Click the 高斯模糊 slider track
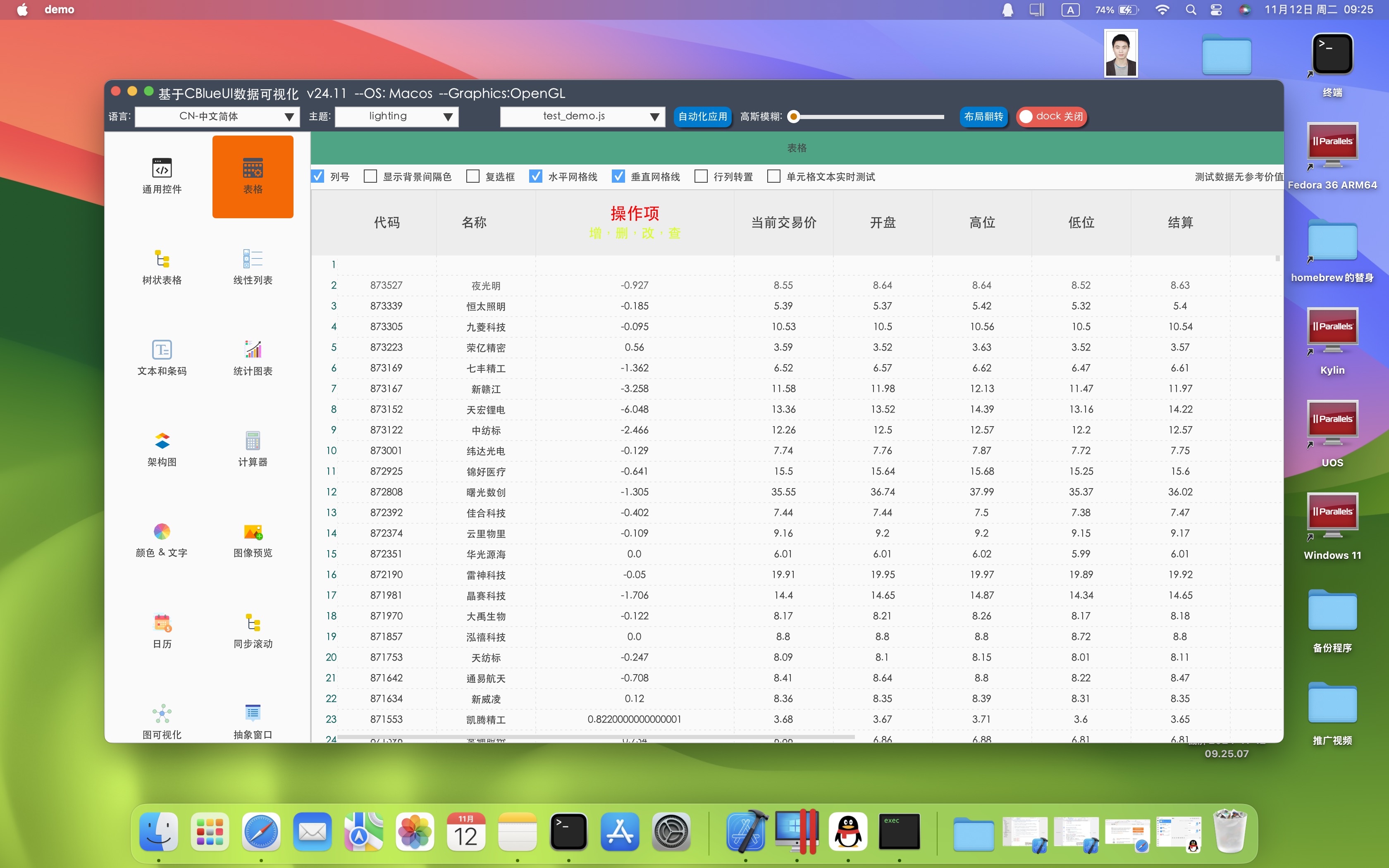 pos(869,117)
